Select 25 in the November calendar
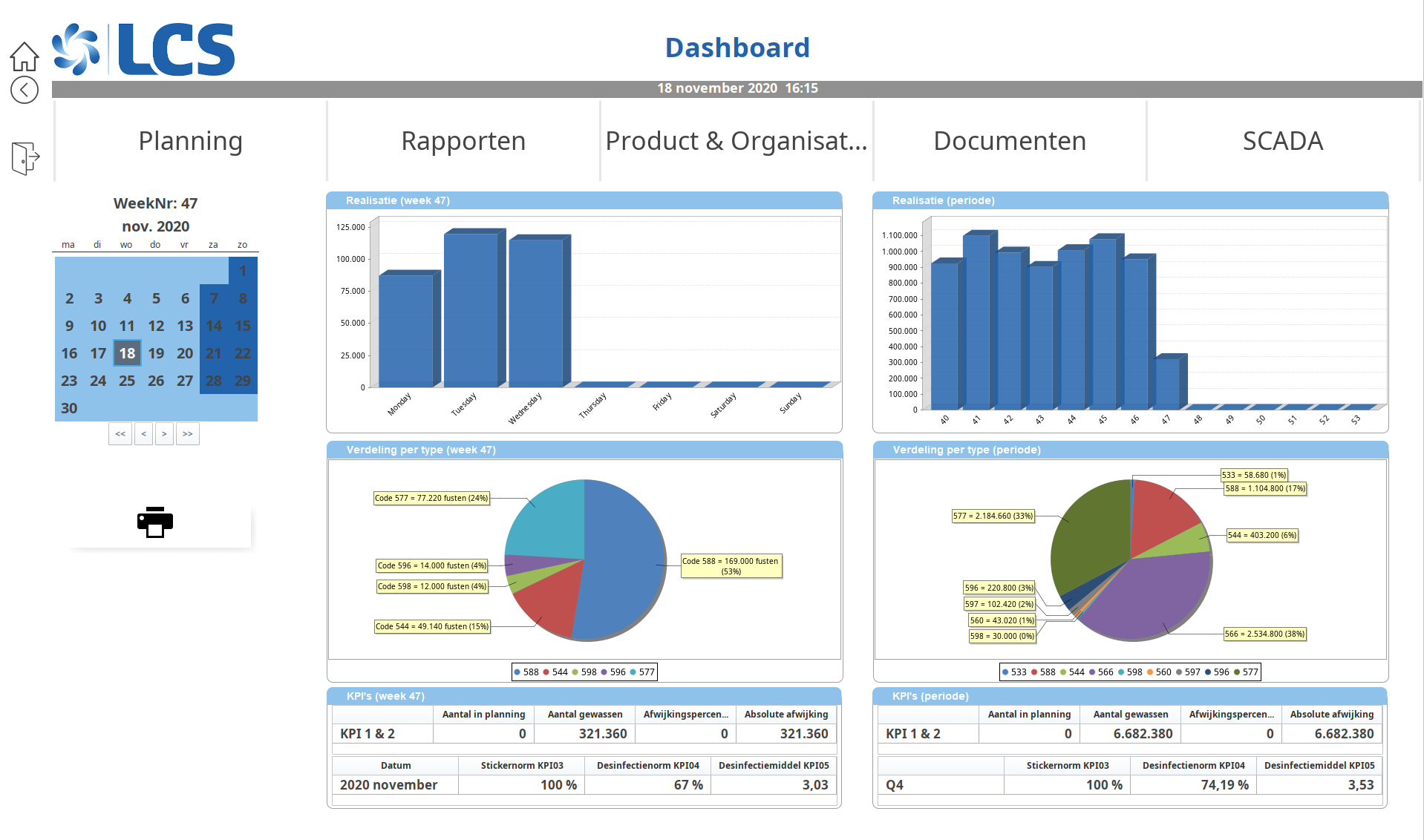This screenshot has width=1424, height=840. click(127, 381)
